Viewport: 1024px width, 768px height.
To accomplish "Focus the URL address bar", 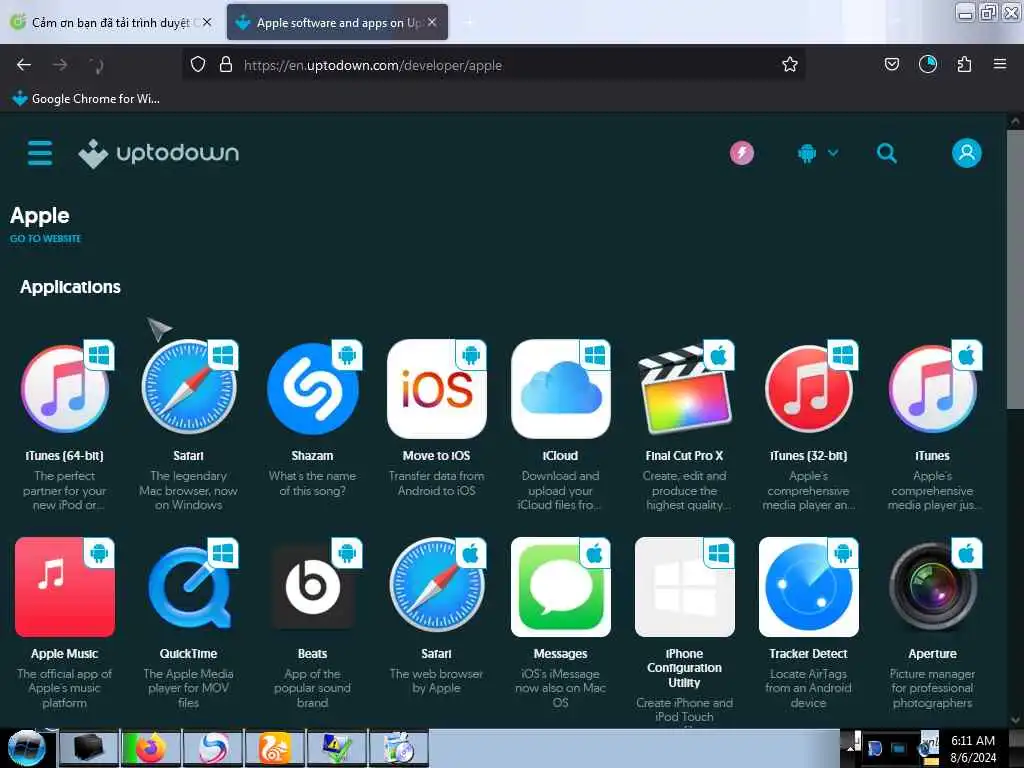I will [493, 65].
